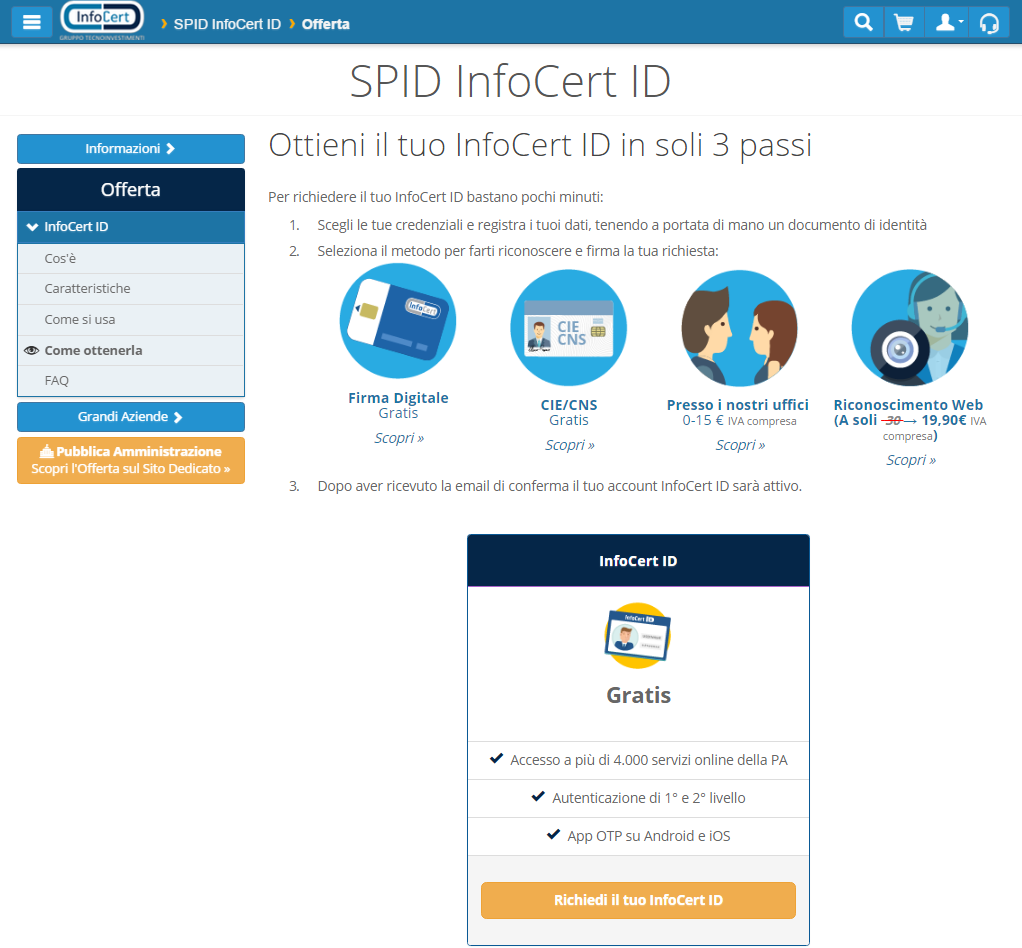This screenshot has width=1022, height=948.
Task: Click the InfoCert logo
Action: tap(101, 19)
